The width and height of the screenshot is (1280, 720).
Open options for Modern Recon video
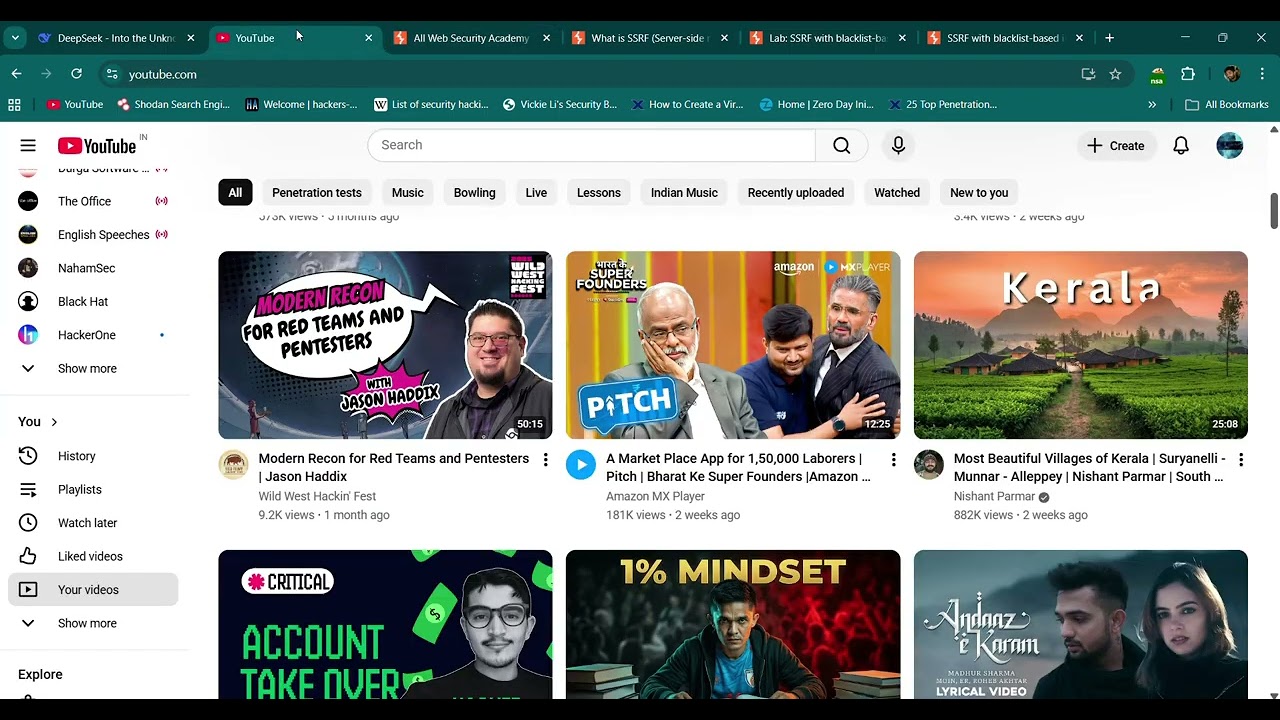[545, 460]
